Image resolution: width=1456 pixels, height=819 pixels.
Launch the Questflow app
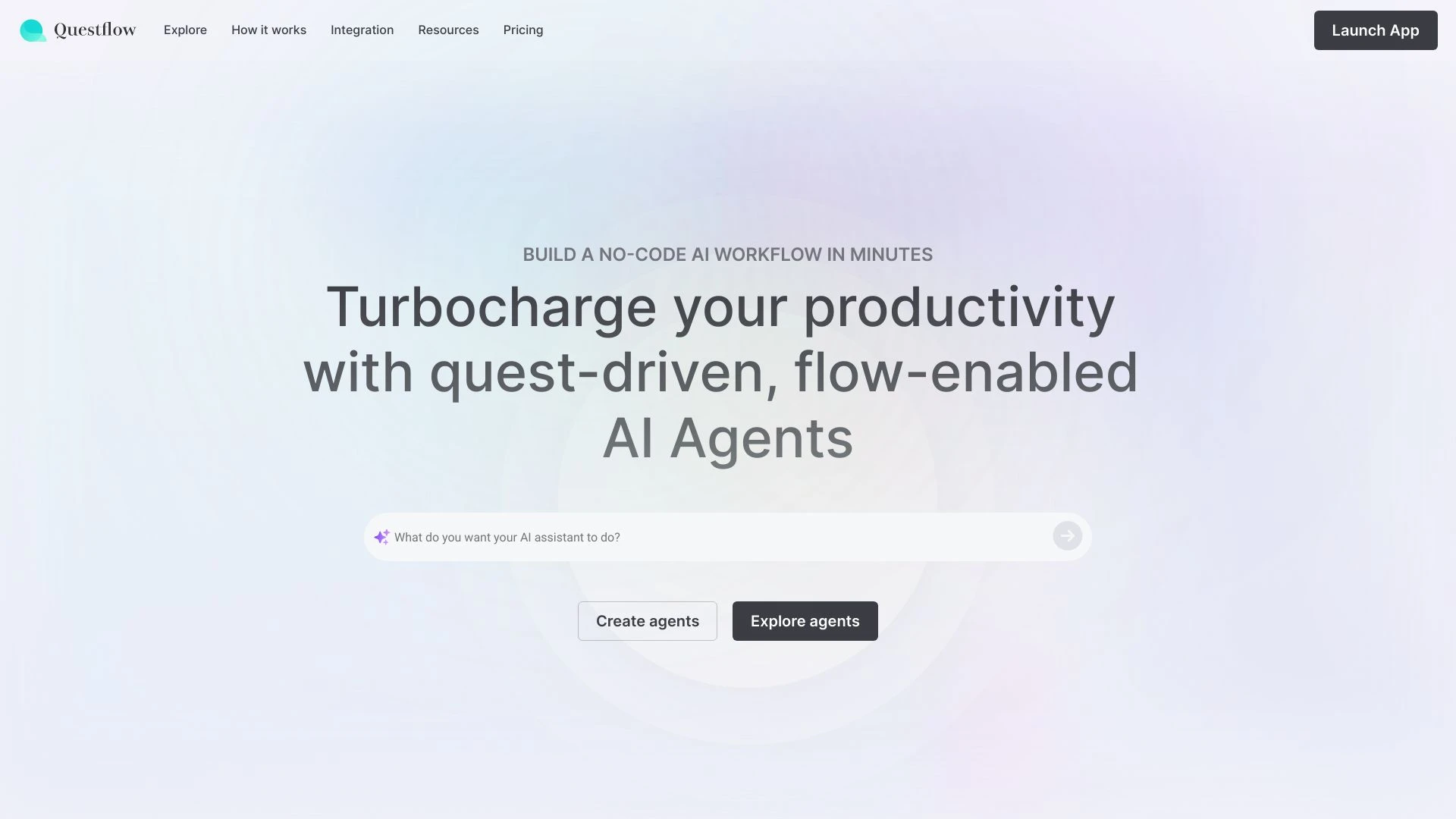point(1375,29)
